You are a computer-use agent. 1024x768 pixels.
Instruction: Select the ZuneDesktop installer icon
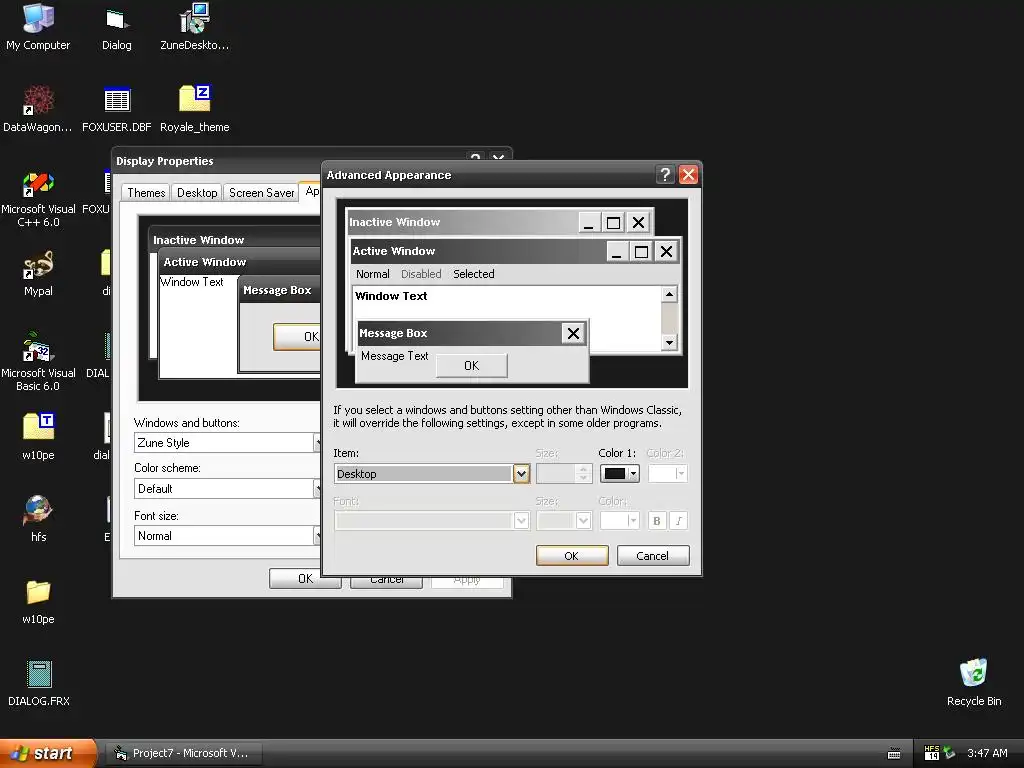(x=194, y=26)
